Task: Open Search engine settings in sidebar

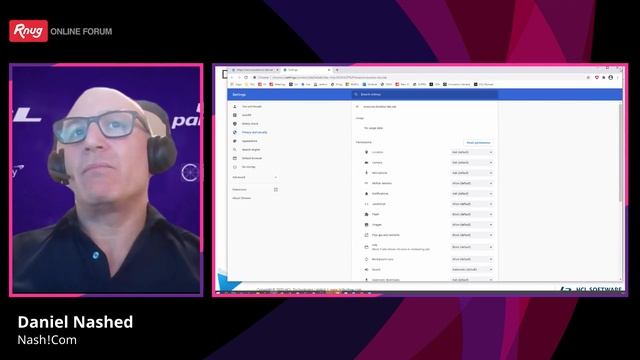Action: pos(251,149)
